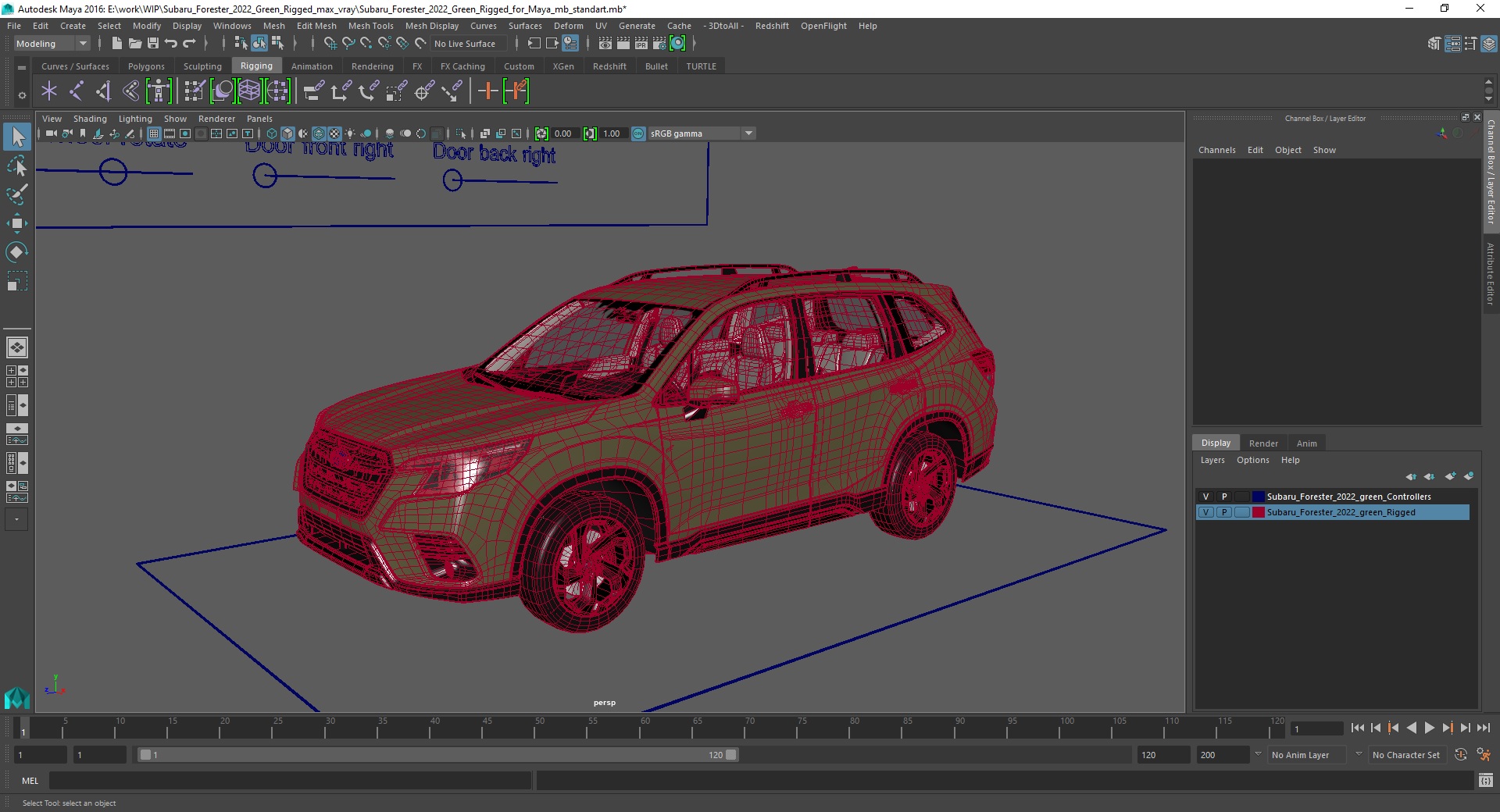Click the IPR render icon

coord(641,44)
